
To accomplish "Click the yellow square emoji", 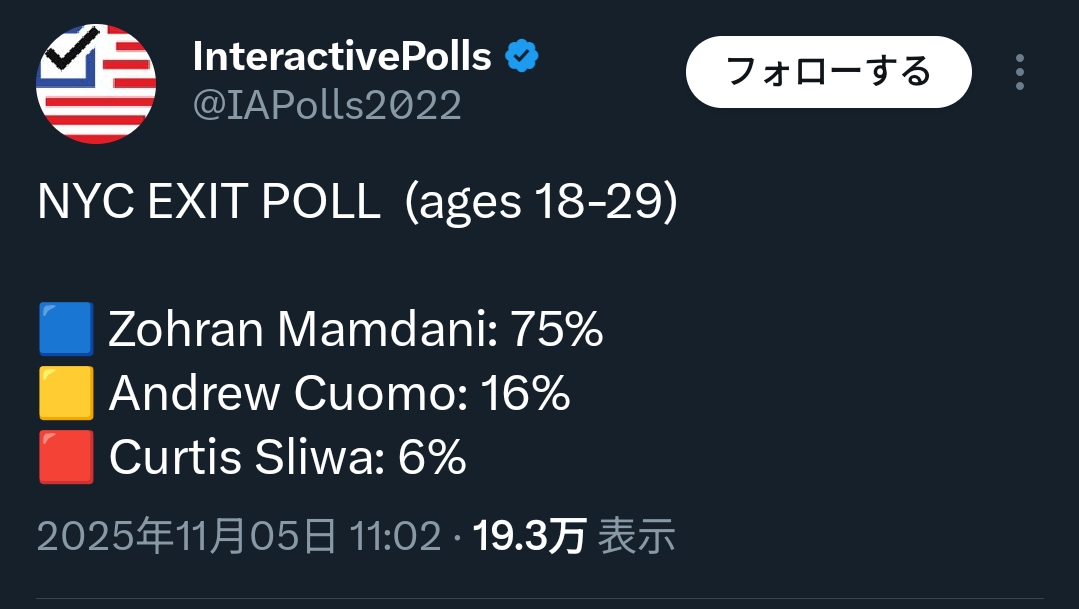I will point(66,394).
